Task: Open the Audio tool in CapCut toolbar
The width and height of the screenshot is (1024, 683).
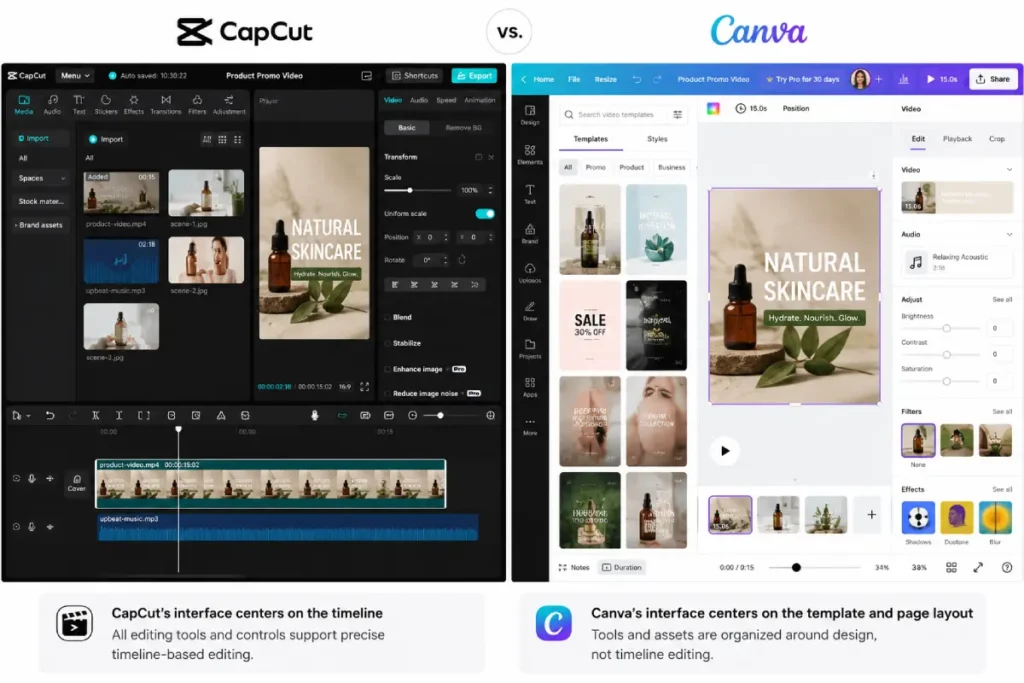Action: (x=52, y=104)
